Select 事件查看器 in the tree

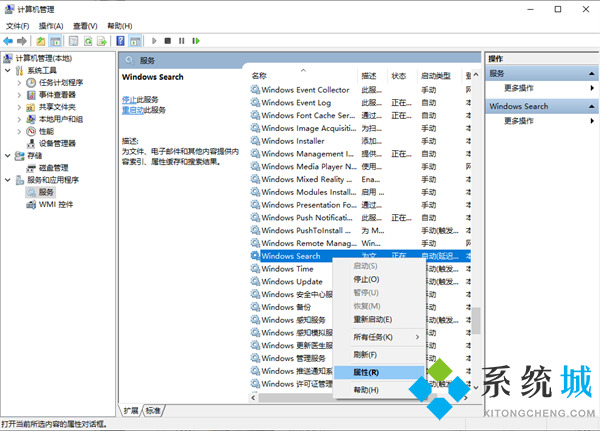(x=57, y=95)
